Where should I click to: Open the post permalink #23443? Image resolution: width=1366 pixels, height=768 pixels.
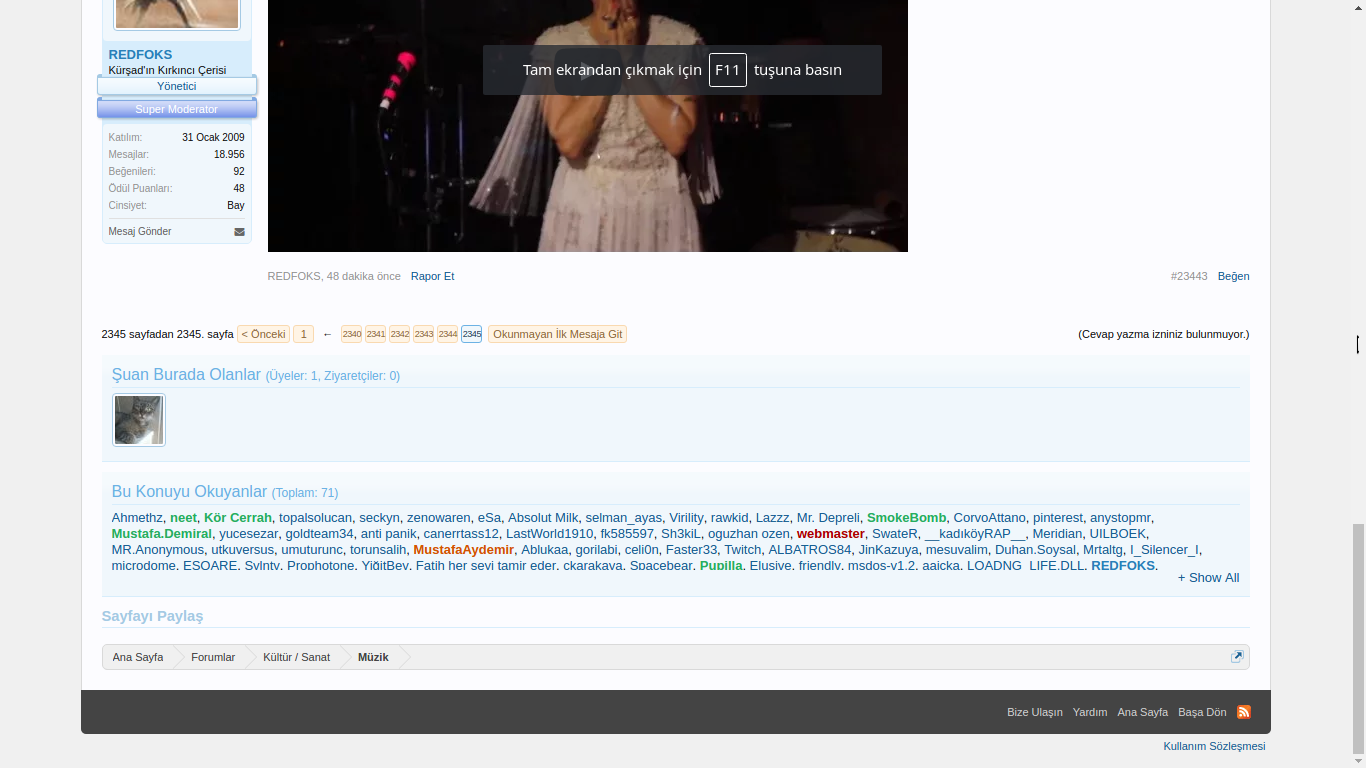tap(1189, 276)
